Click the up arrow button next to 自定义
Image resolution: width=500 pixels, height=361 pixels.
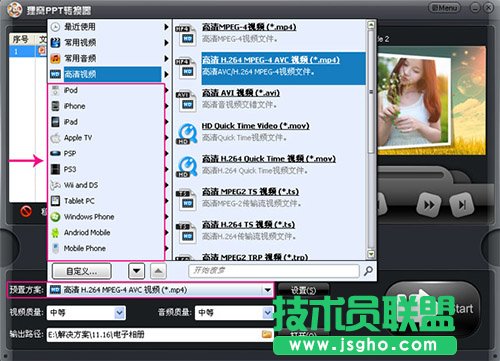point(158,271)
